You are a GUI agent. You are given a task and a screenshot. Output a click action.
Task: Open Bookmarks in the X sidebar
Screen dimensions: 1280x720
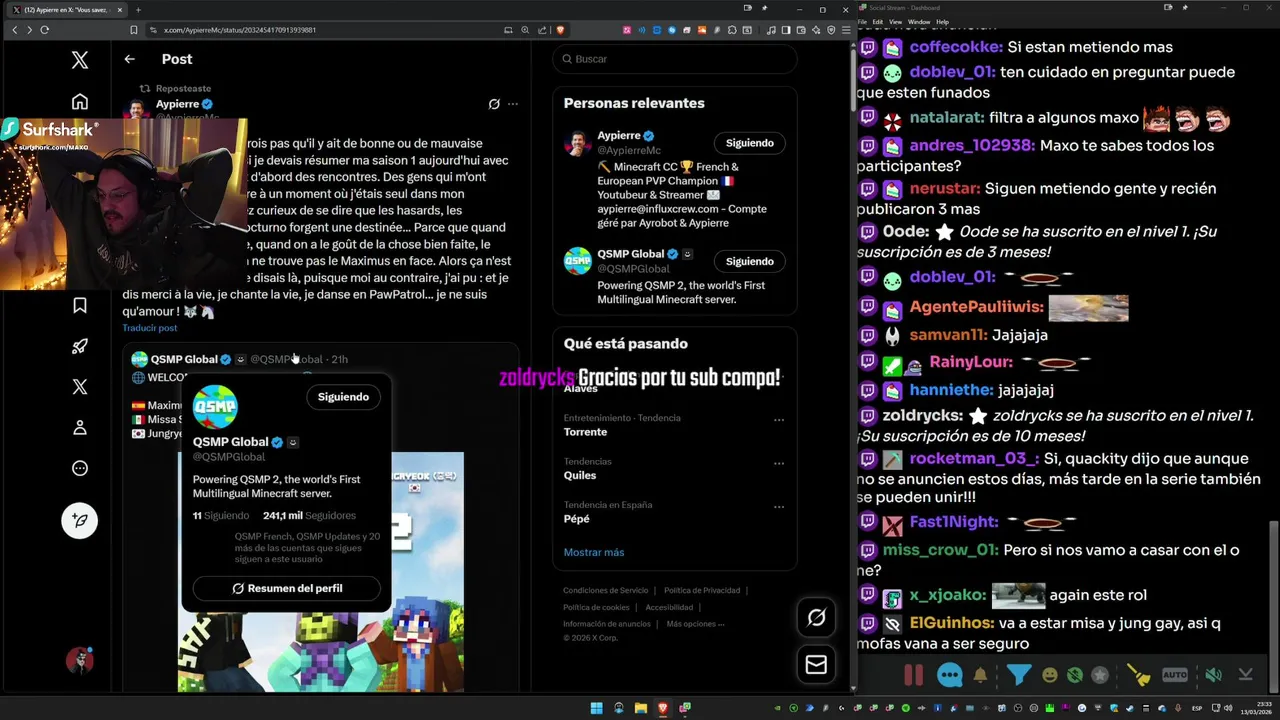pyautogui.click(x=80, y=305)
